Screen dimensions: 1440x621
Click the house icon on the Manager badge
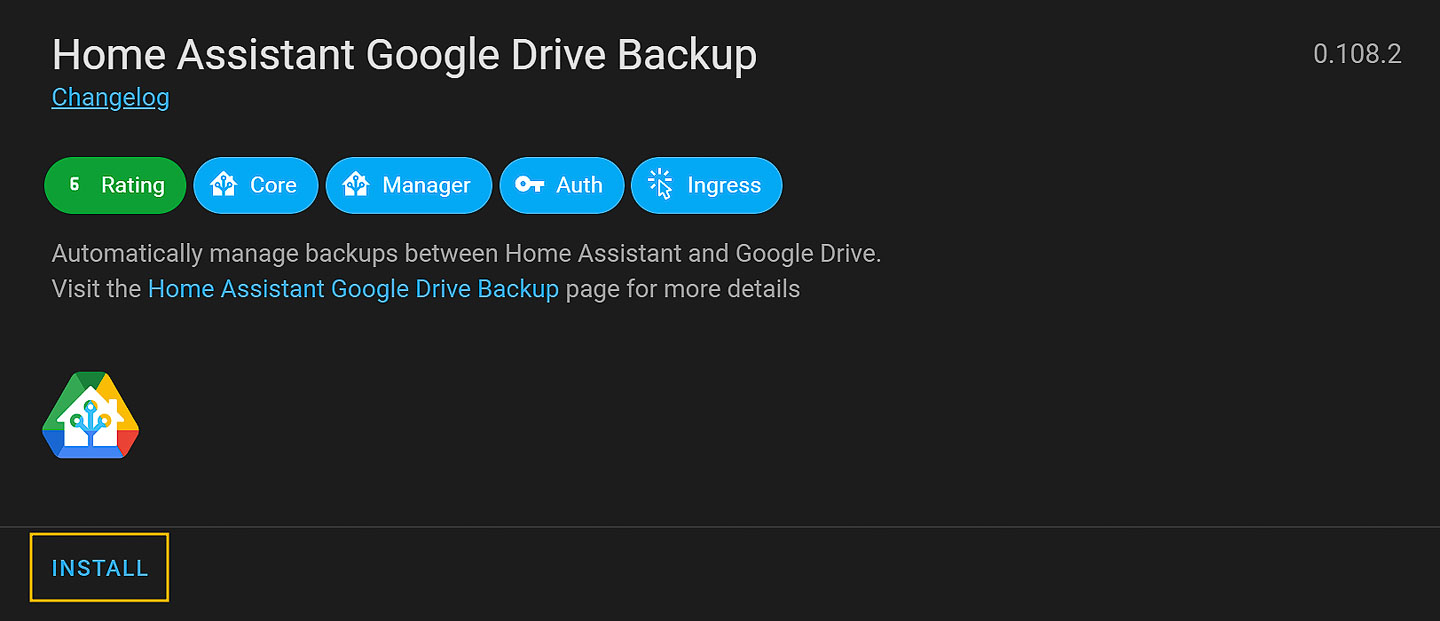pos(356,184)
